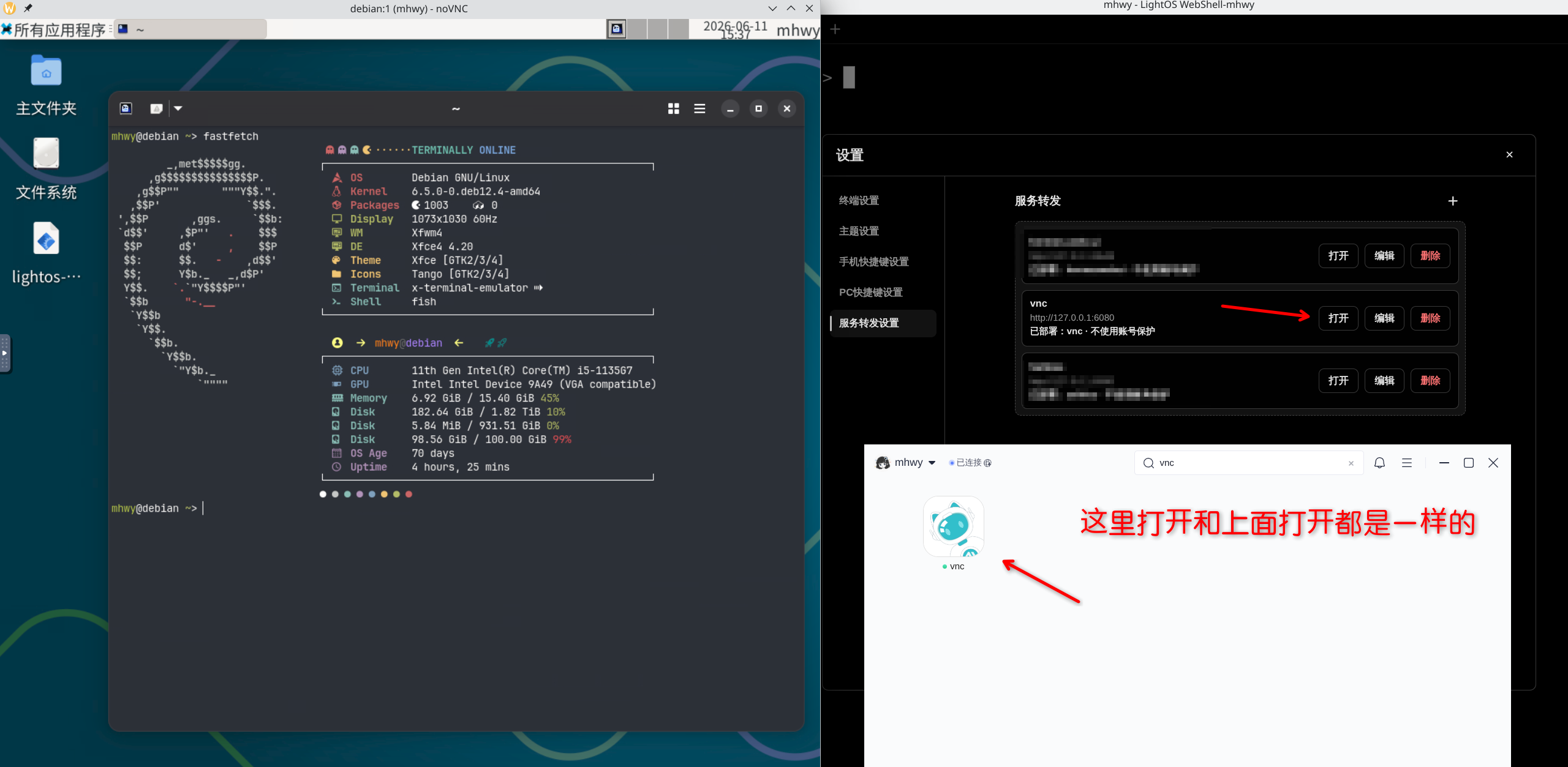Add a new 服务转发 entry with plus
This screenshot has width=1568, height=767.
point(1452,201)
